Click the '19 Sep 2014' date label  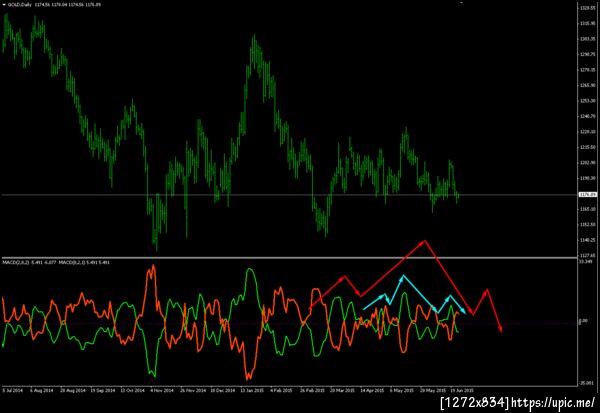(103, 390)
